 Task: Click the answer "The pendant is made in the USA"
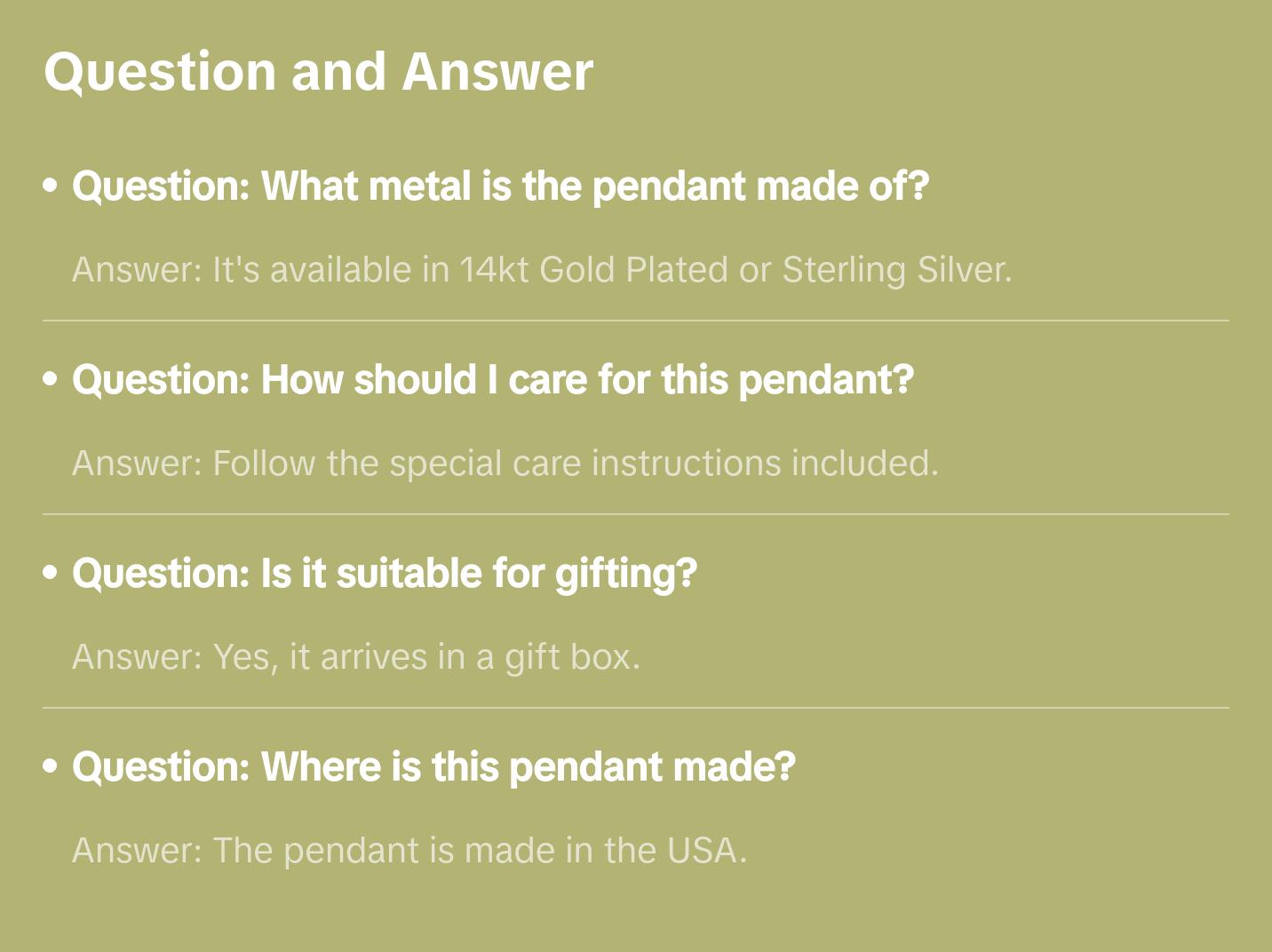pyautogui.click(x=409, y=851)
